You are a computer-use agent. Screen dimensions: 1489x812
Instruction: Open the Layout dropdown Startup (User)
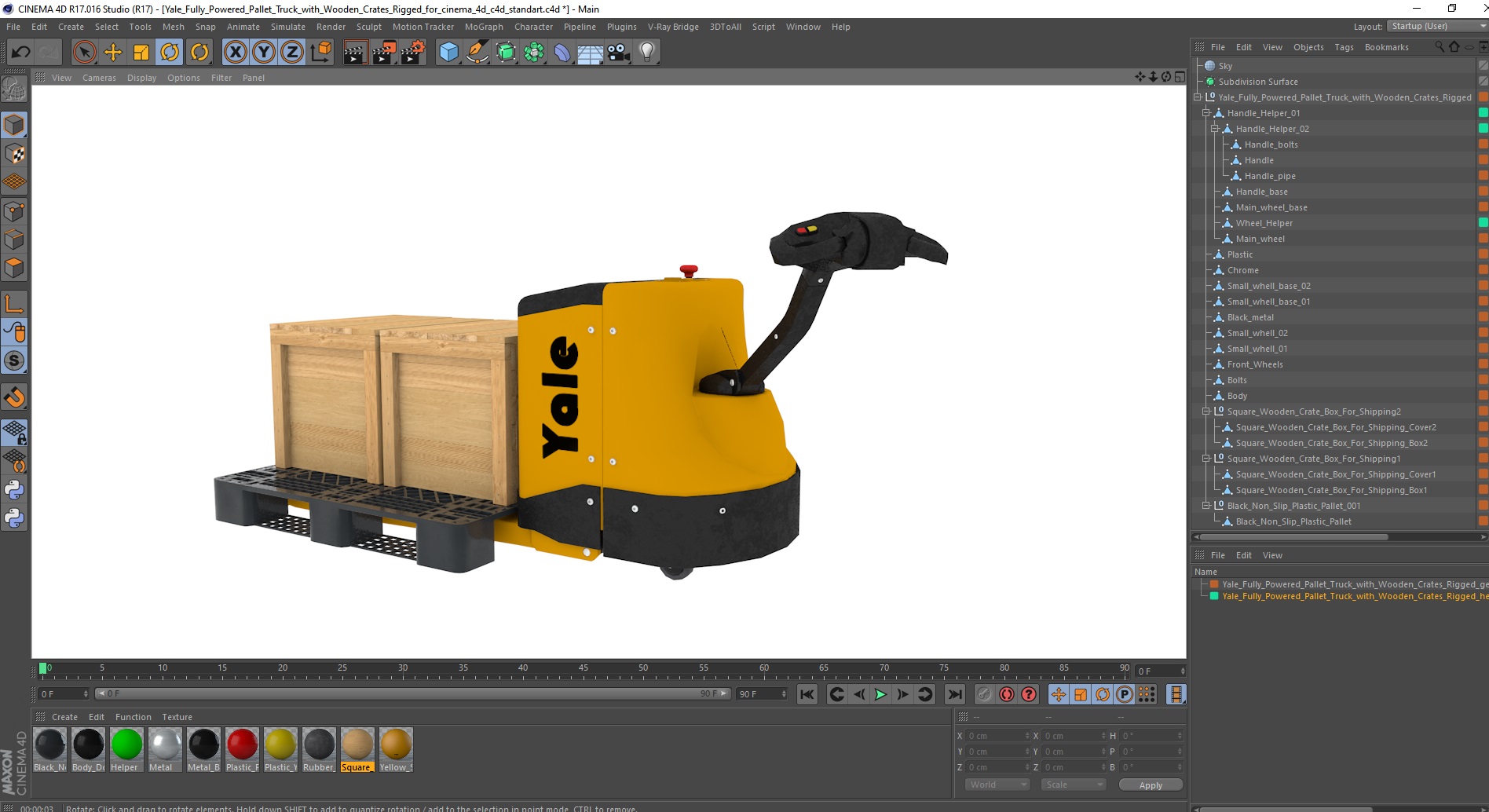(1436, 26)
